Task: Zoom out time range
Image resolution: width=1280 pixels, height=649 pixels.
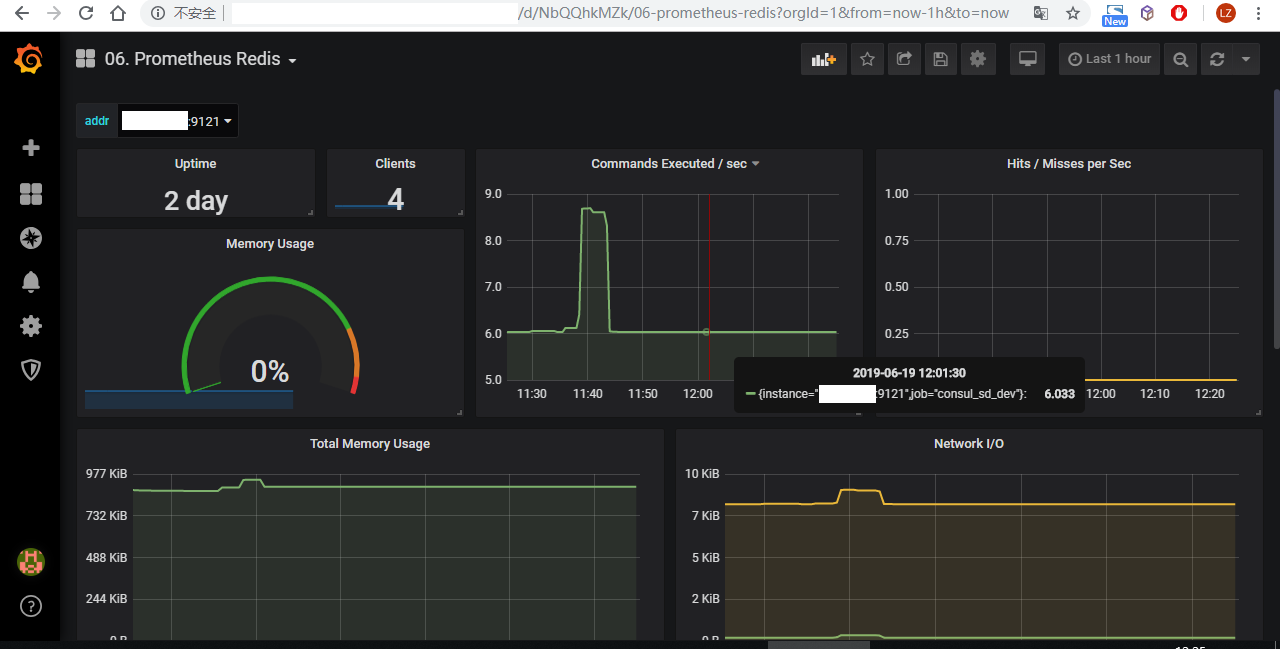Action: (1181, 59)
